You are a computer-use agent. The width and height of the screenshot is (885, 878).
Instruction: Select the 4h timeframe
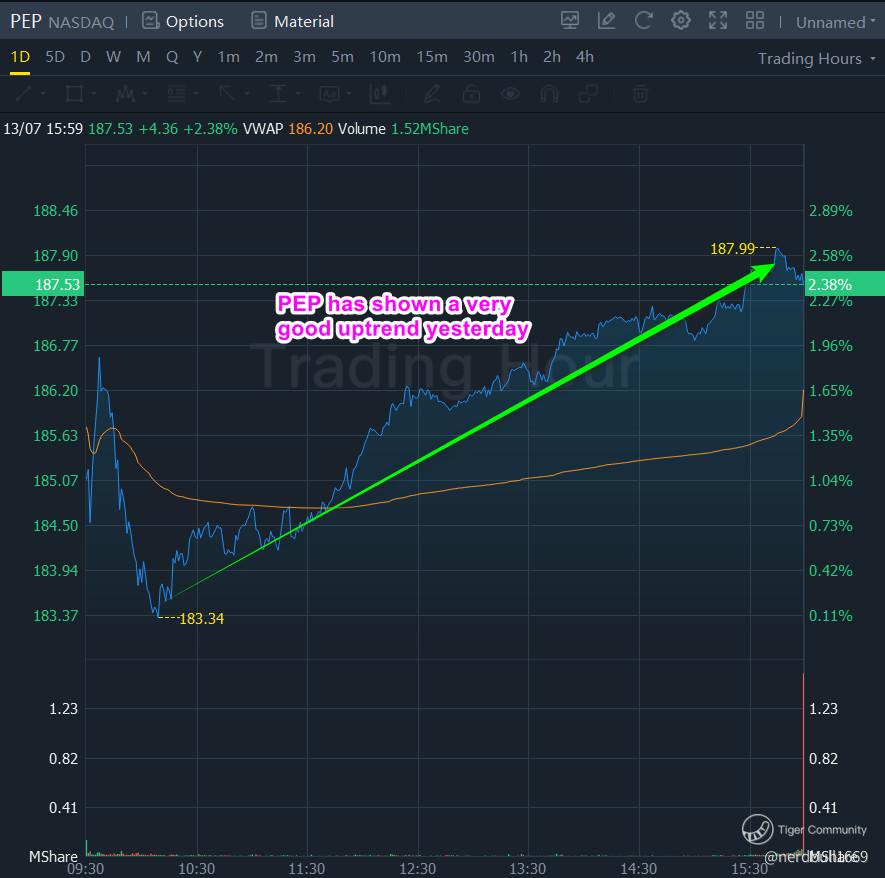[585, 57]
